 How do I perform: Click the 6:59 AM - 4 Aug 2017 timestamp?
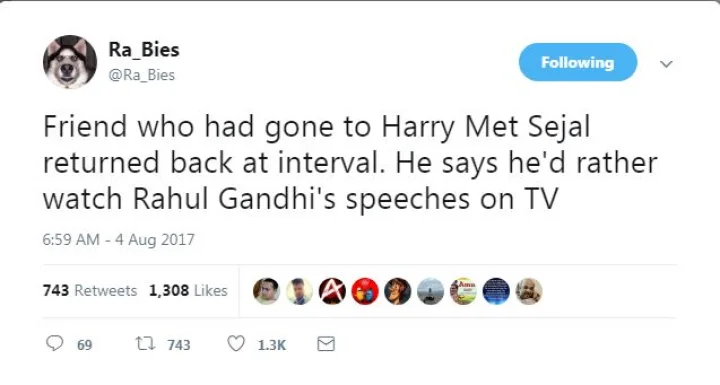pos(118,239)
